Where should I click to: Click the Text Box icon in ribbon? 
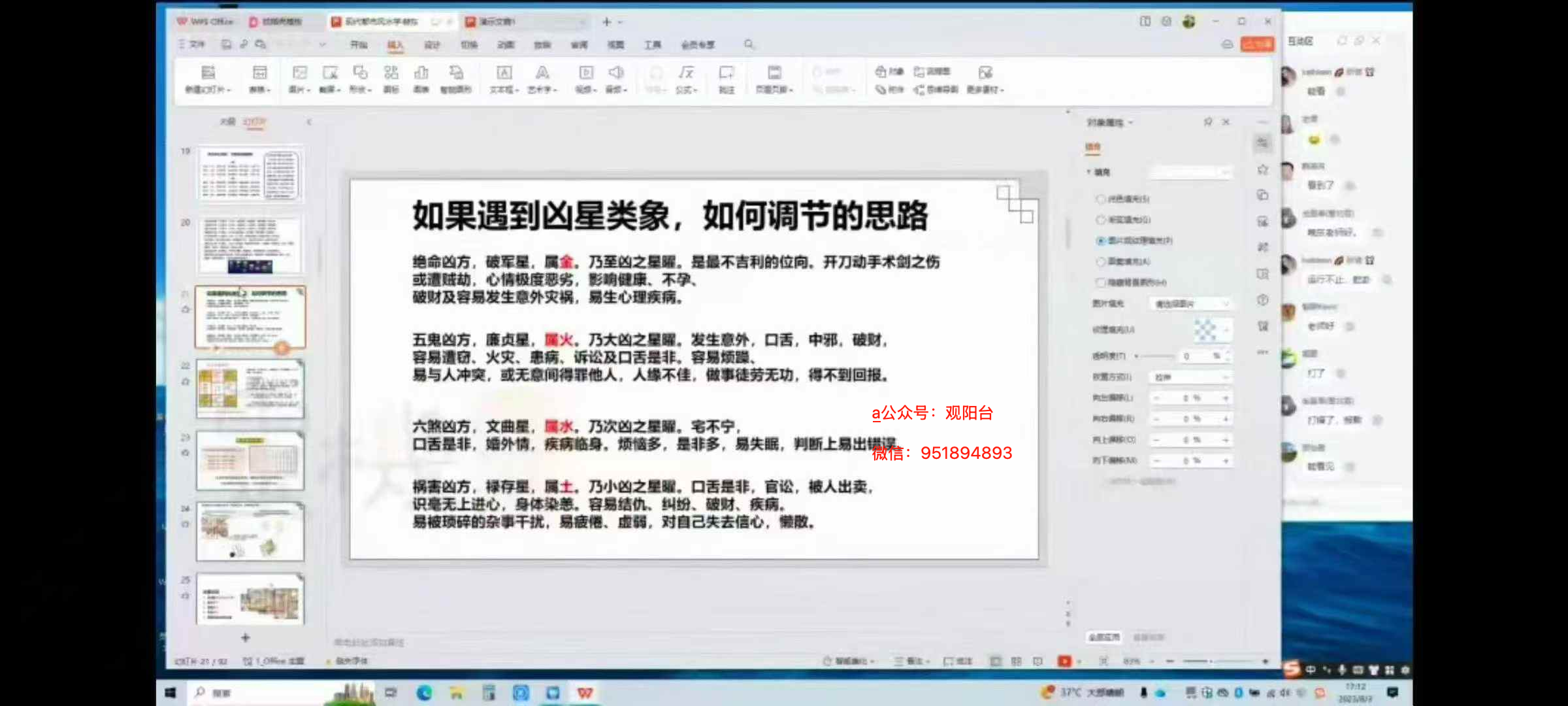(x=504, y=73)
